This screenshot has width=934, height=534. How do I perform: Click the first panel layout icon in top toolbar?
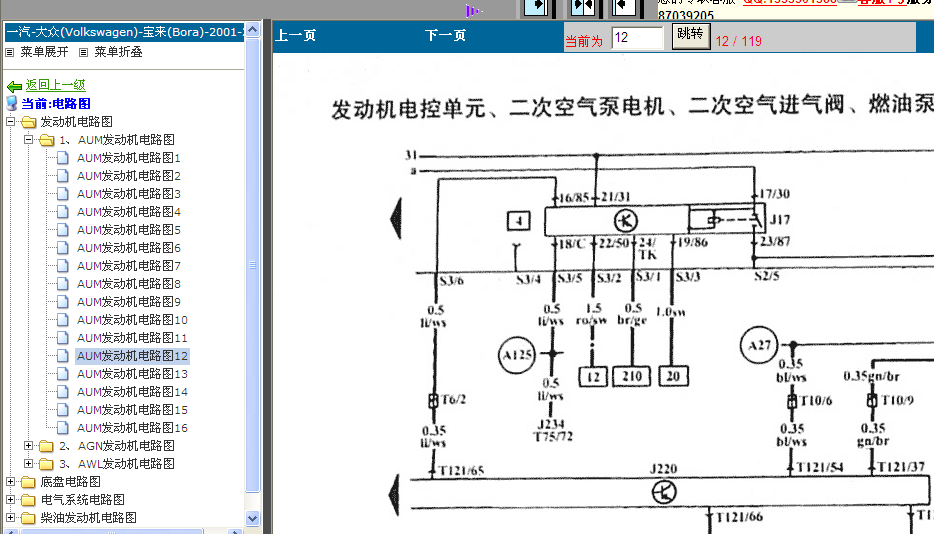tap(536, 6)
